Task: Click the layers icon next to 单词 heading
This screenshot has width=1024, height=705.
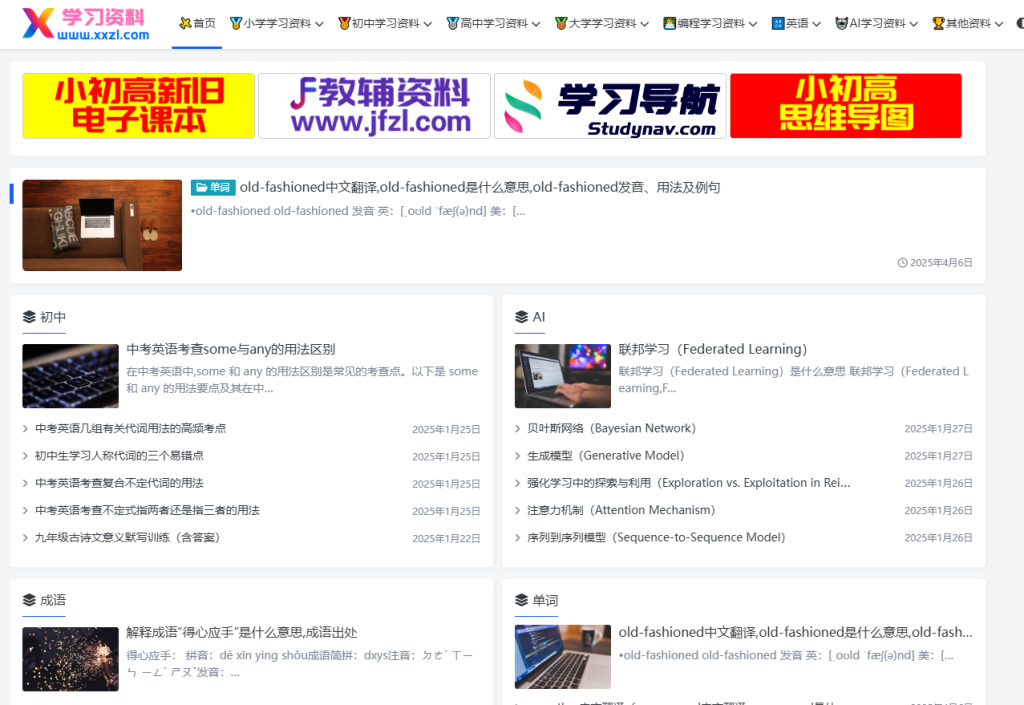Action: [x=521, y=600]
